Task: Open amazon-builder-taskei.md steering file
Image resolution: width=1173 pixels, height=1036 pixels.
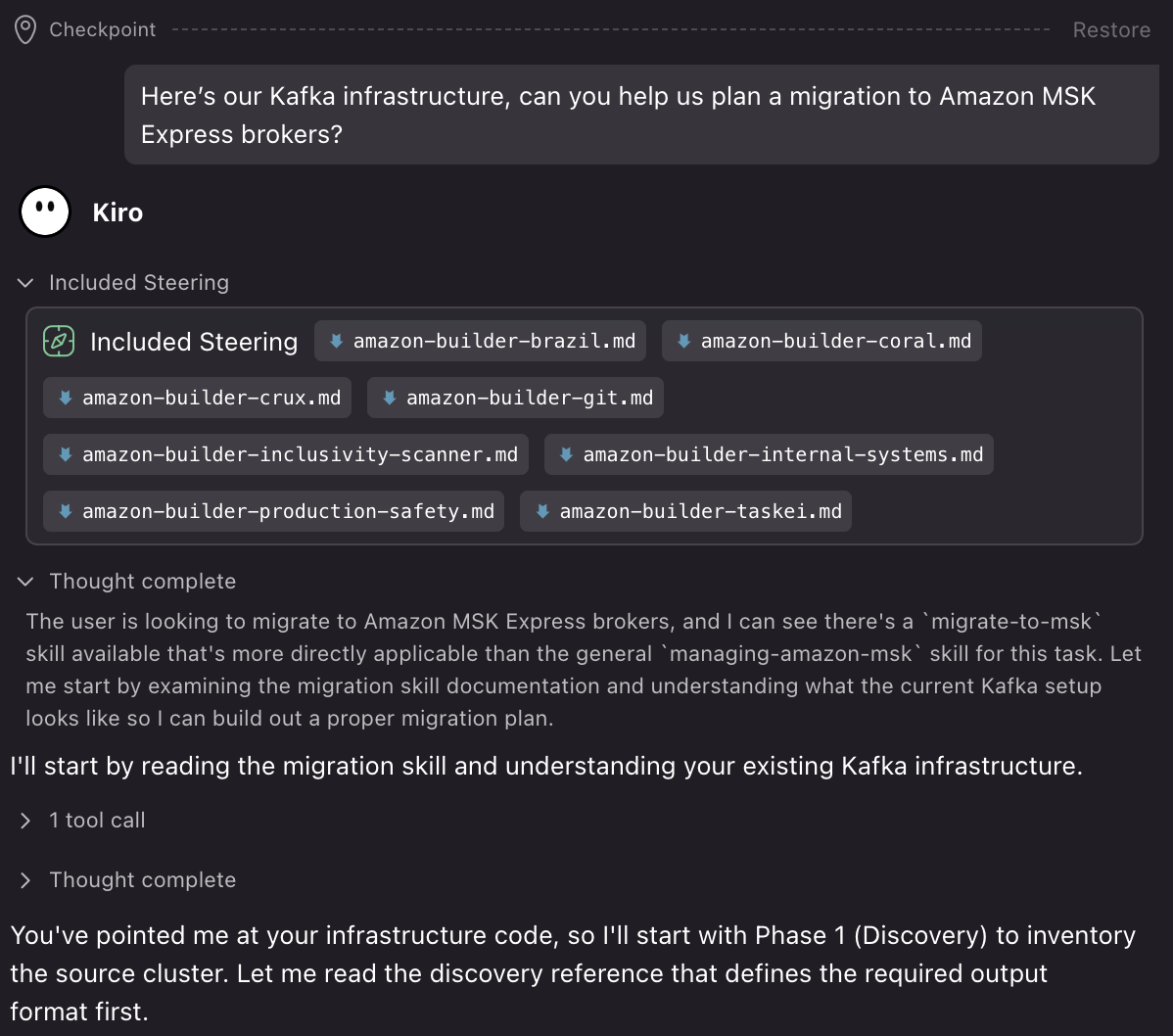Action: coord(686,512)
